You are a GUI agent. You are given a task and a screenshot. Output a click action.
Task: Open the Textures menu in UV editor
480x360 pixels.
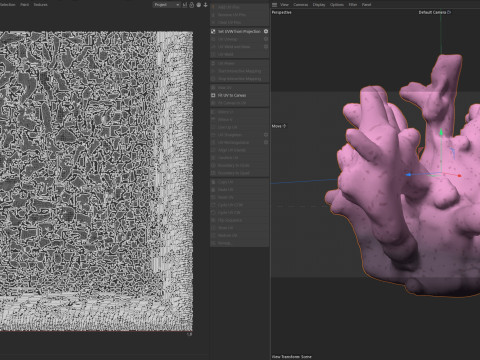[x=41, y=5]
